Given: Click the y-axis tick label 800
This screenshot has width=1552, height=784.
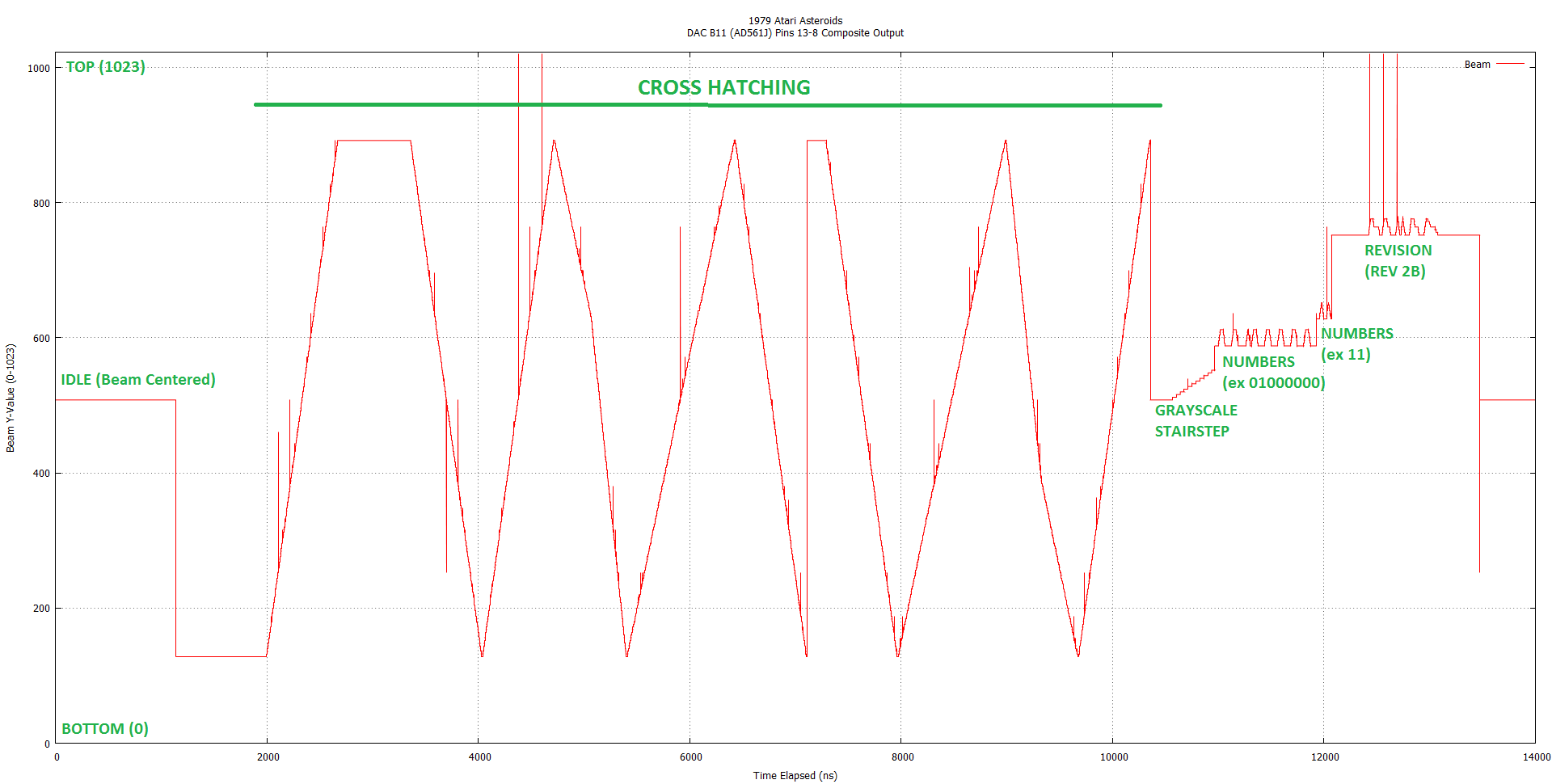Looking at the screenshot, I should (41, 204).
